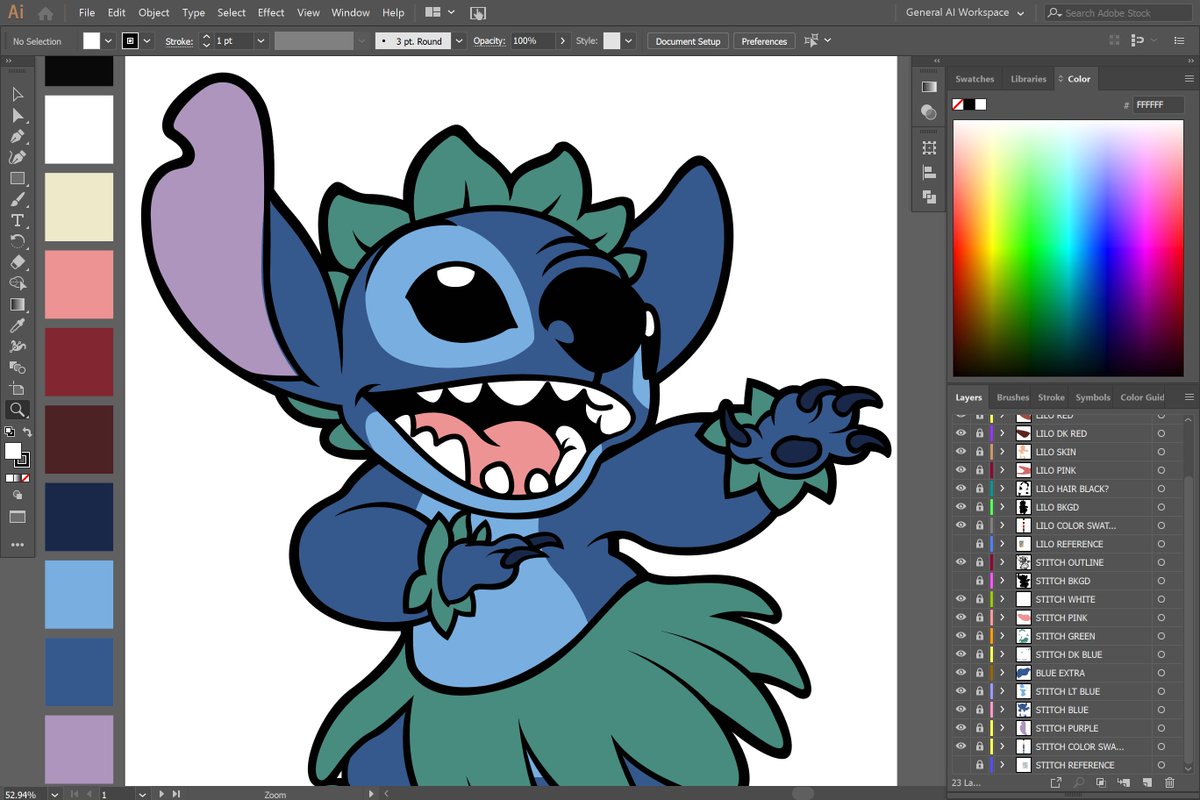Select the Gradient tool
This screenshot has height=800, width=1200.
coord(17,304)
